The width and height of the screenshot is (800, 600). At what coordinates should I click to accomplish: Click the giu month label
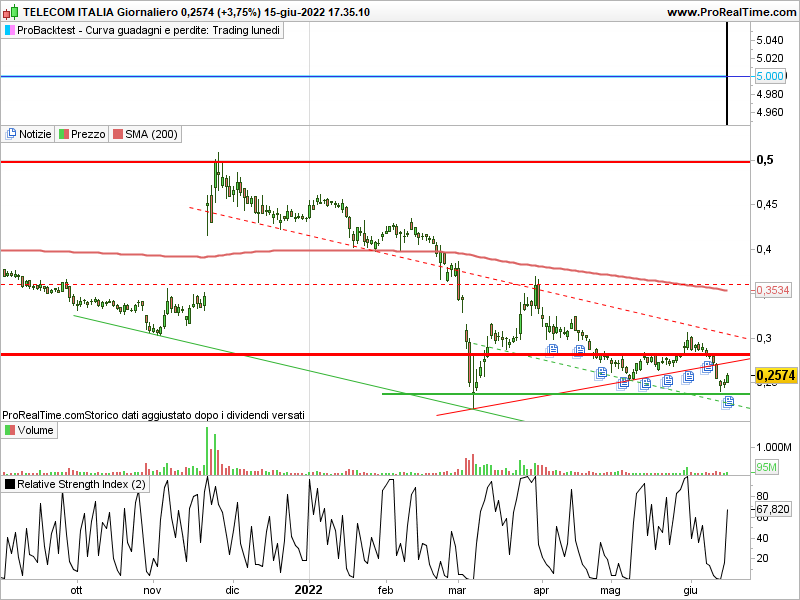(x=690, y=590)
